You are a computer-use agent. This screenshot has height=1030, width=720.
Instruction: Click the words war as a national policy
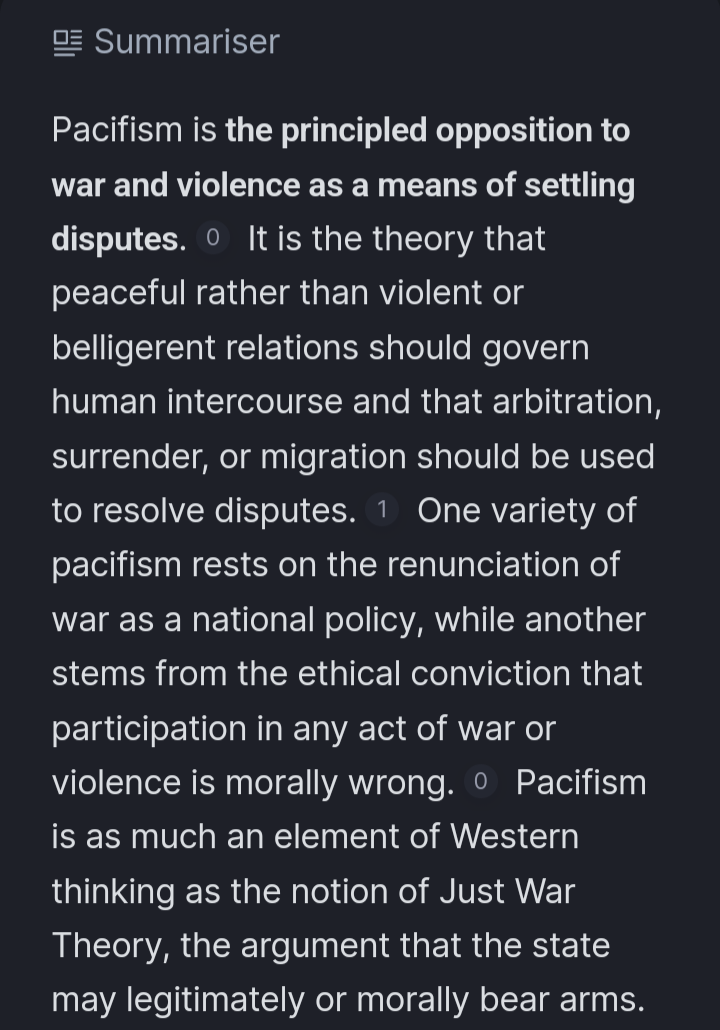click(238, 620)
